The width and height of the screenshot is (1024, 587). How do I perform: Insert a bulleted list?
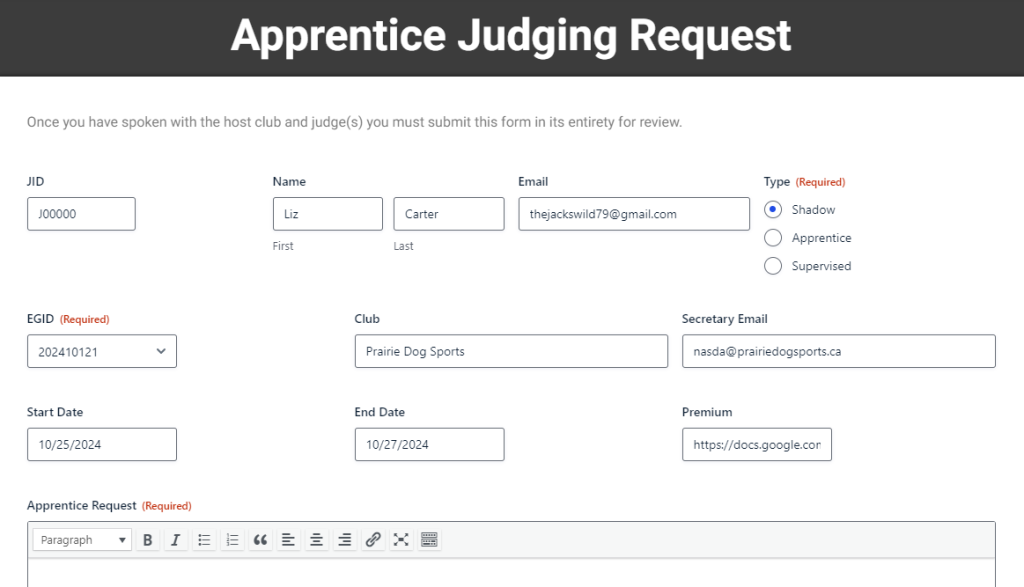(204, 540)
